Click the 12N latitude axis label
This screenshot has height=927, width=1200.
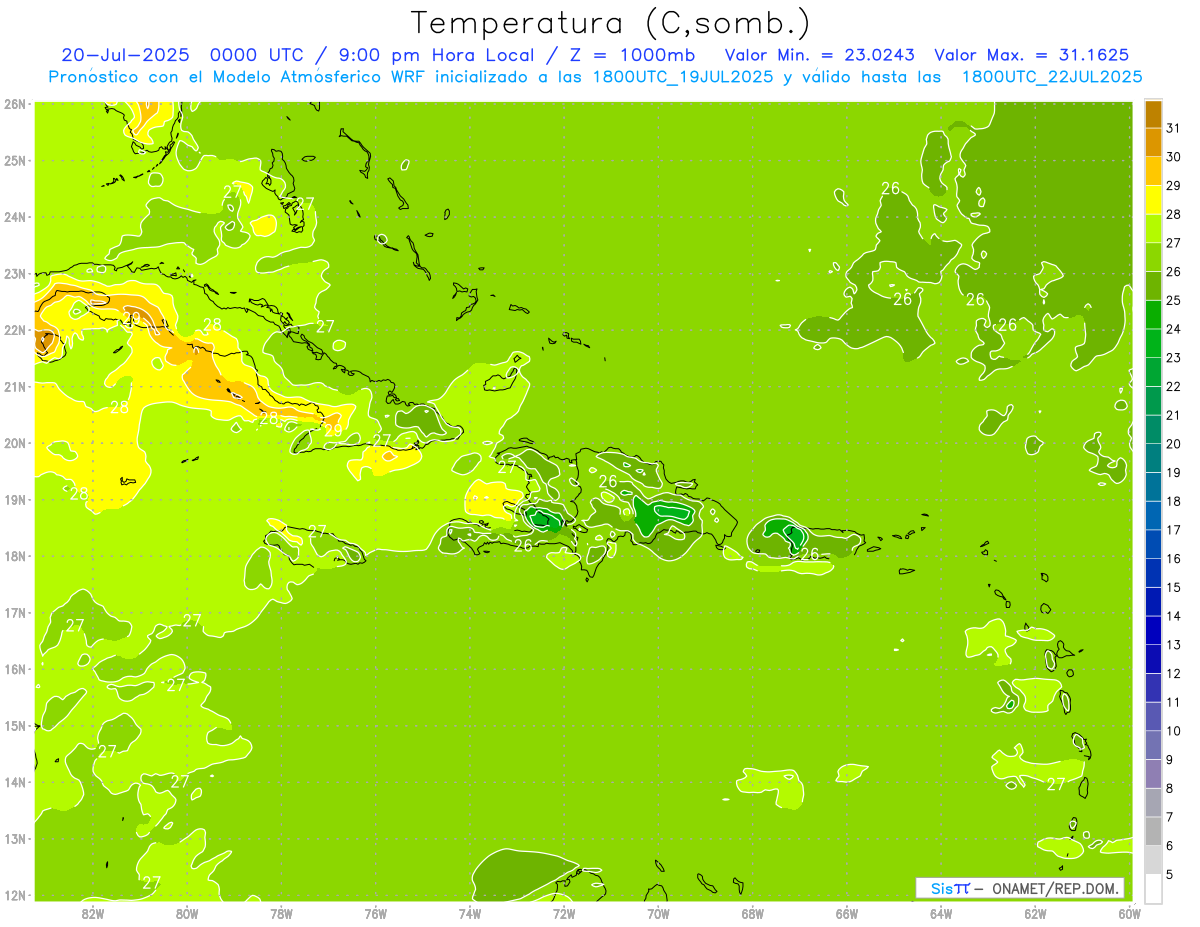(x=14, y=895)
